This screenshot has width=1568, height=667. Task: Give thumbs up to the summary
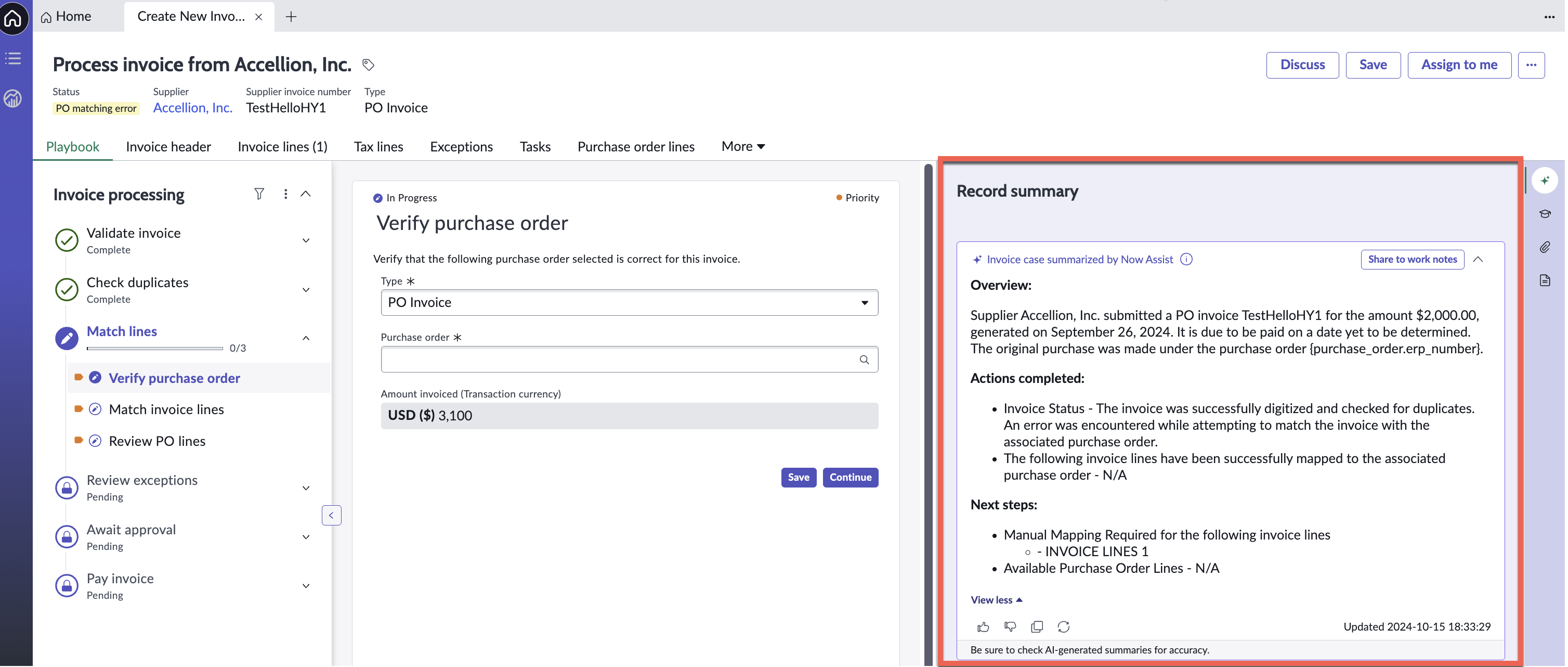point(983,627)
